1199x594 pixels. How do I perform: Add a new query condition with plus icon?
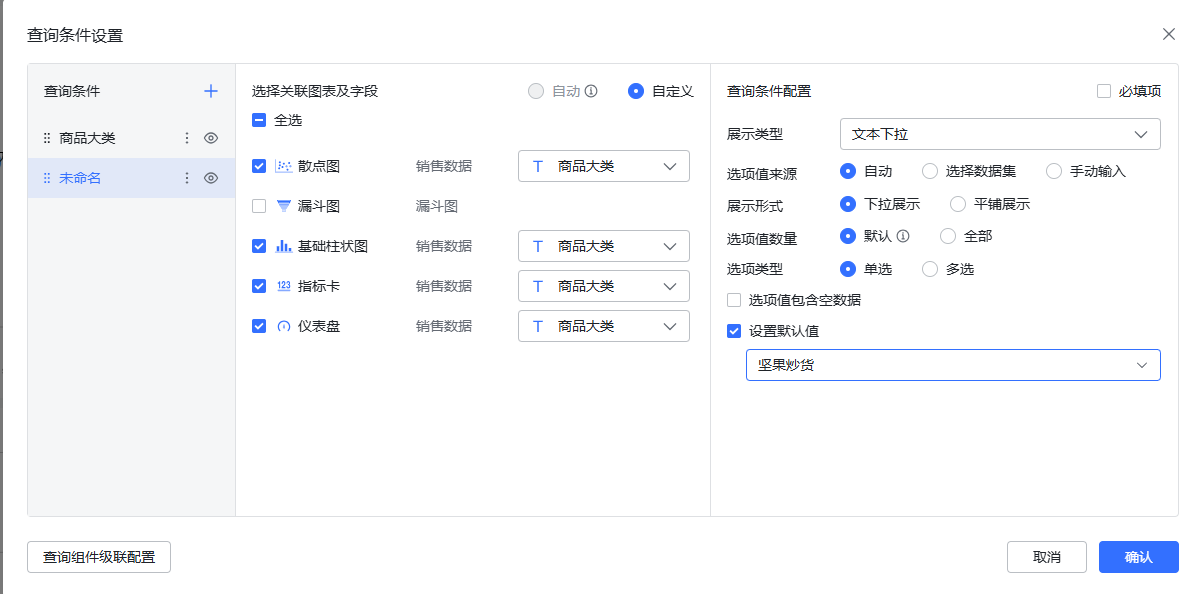211,91
